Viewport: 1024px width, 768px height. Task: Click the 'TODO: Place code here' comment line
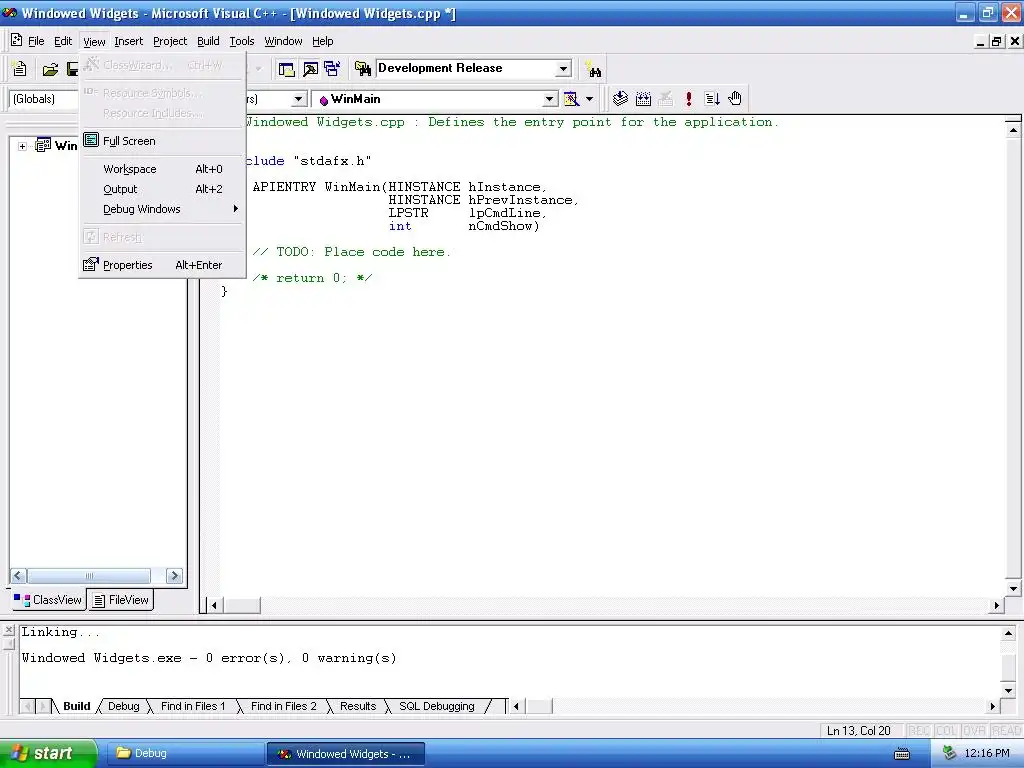point(351,252)
